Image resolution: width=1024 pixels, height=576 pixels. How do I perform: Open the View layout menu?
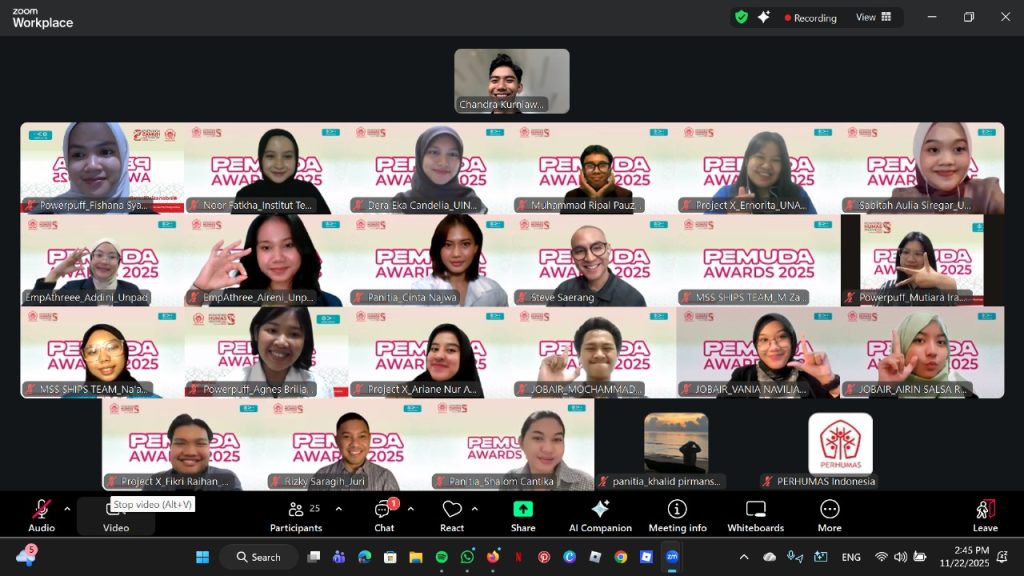click(873, 17)
